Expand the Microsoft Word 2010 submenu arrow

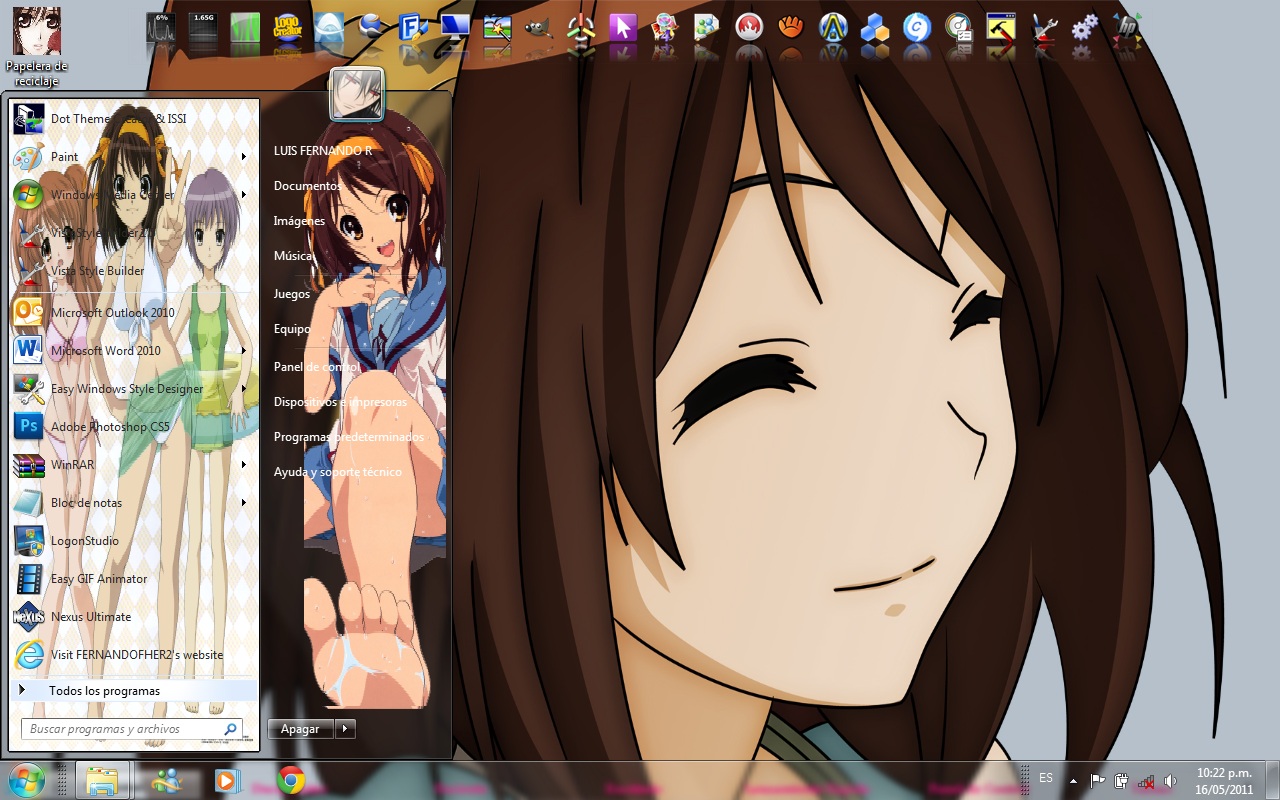[x=243, y=351]
